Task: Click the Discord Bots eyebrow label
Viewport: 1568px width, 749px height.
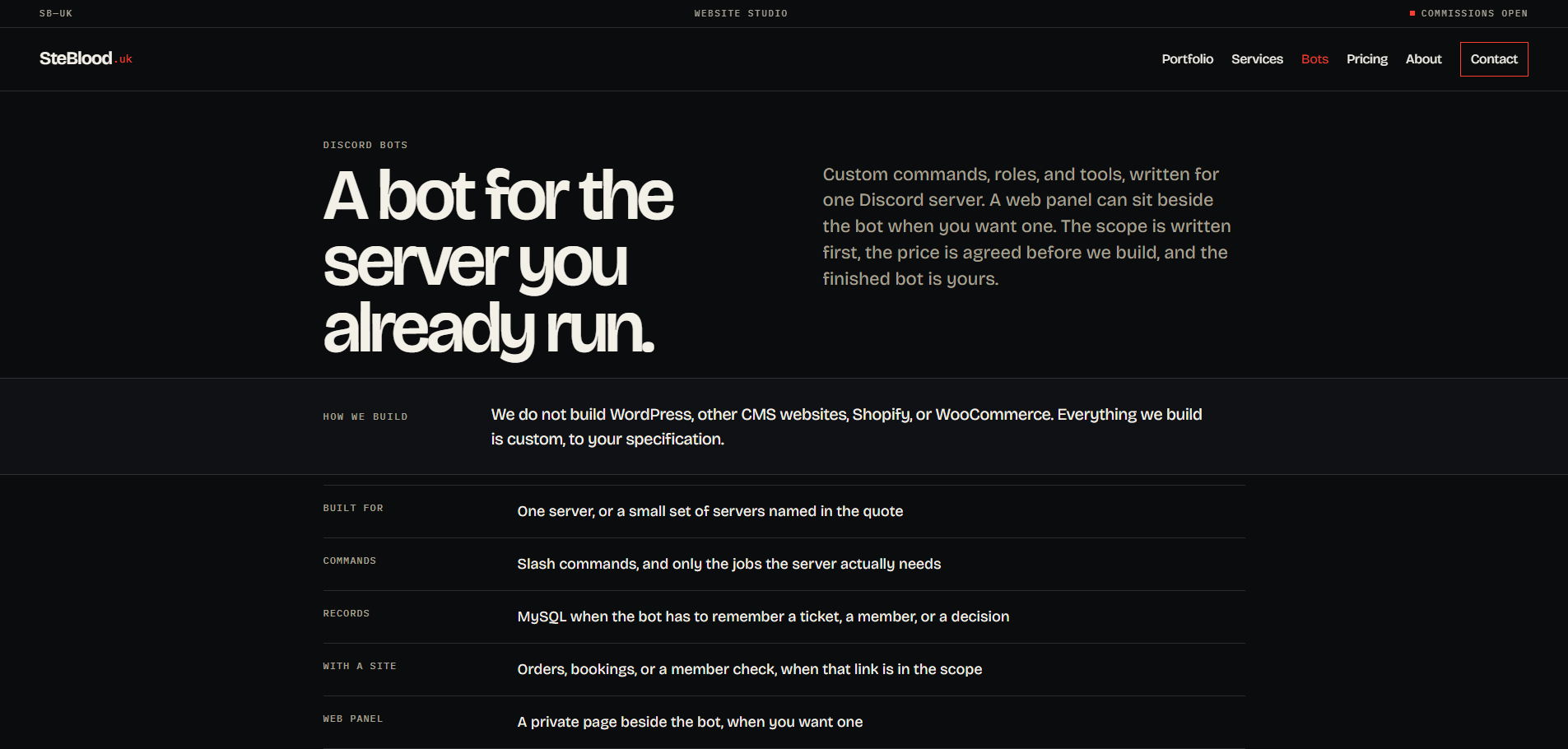Action: 365,145
